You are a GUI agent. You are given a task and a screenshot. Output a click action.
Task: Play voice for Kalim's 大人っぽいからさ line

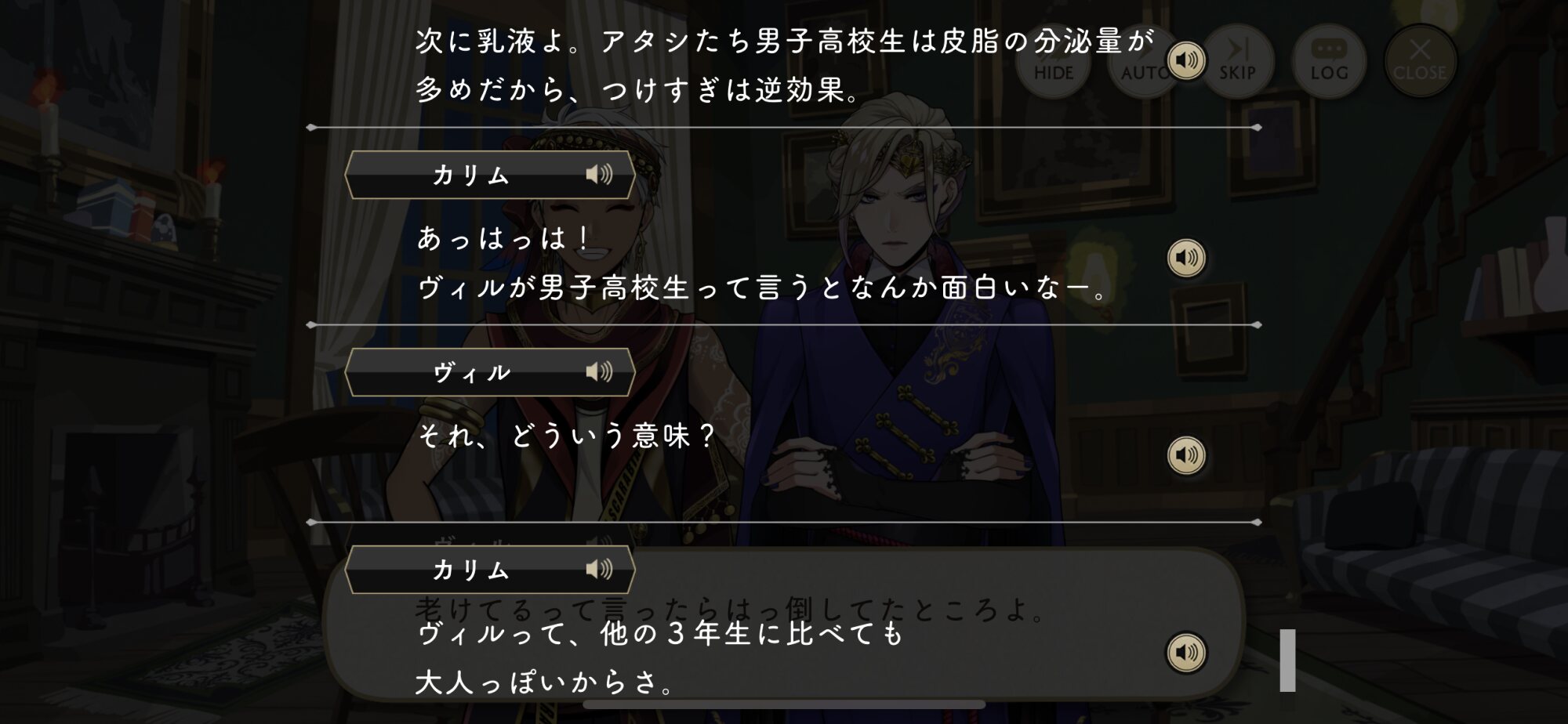[1186, 653]
